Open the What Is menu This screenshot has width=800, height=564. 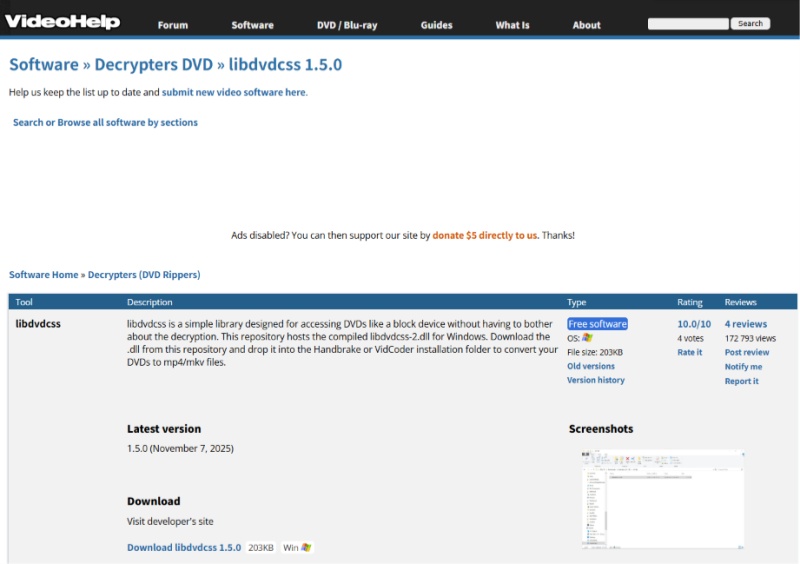[512, 25]
